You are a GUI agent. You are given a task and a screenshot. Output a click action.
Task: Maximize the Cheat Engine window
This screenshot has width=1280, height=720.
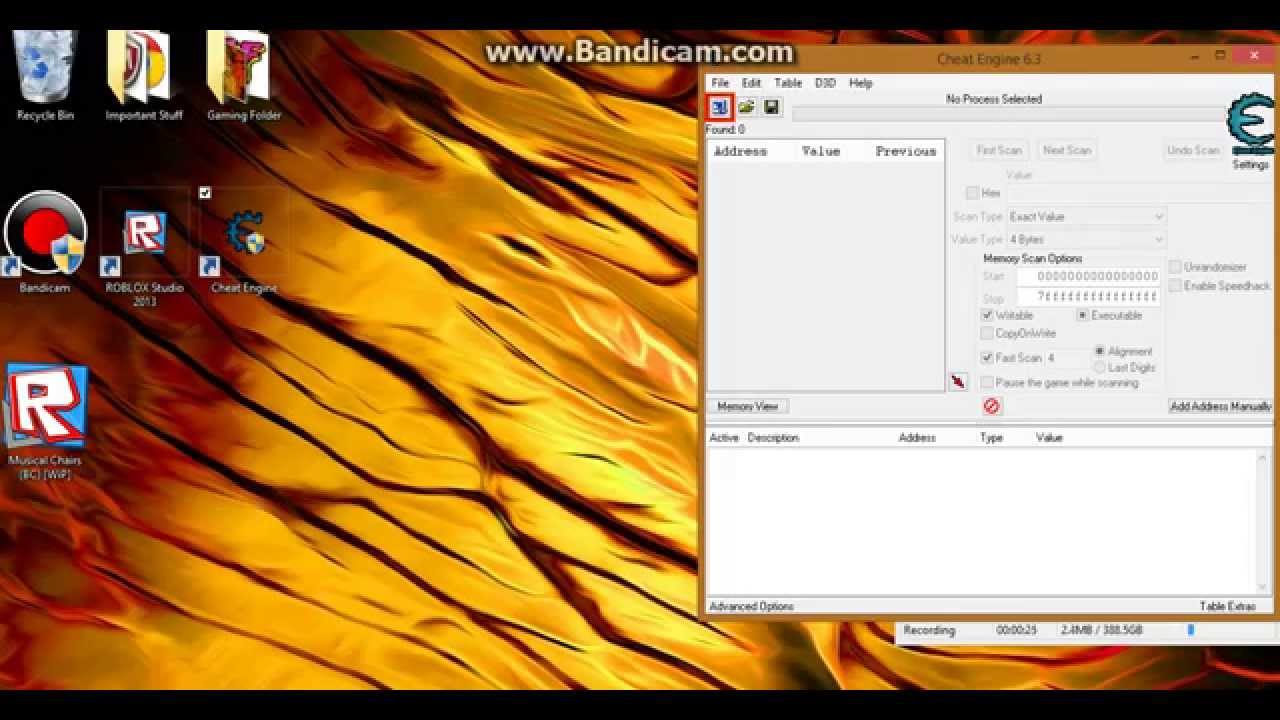click(1220, 57)
